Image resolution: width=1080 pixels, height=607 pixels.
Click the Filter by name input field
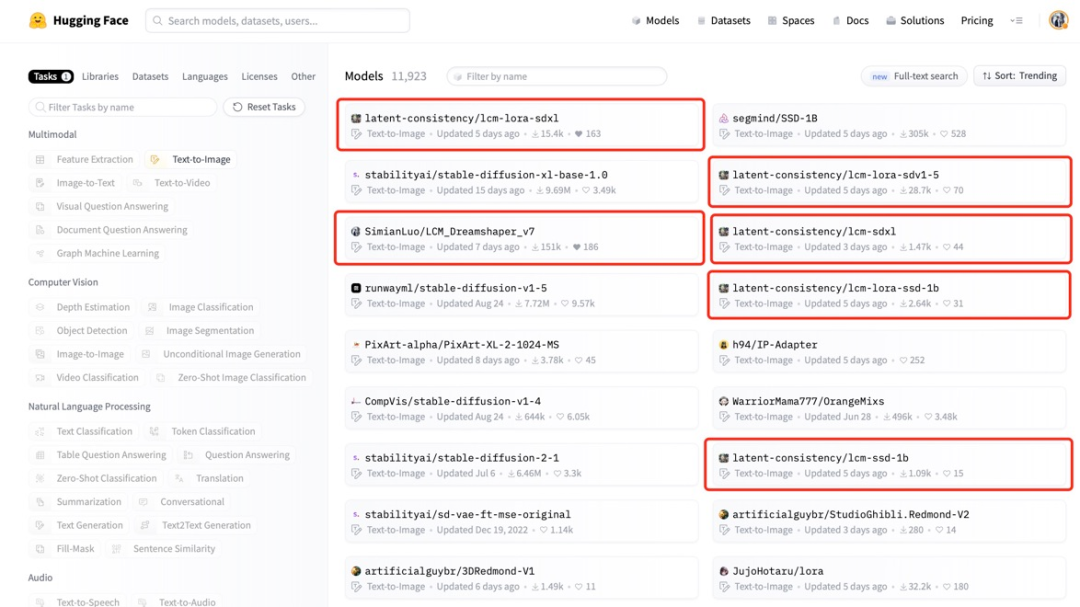[557, 76]
